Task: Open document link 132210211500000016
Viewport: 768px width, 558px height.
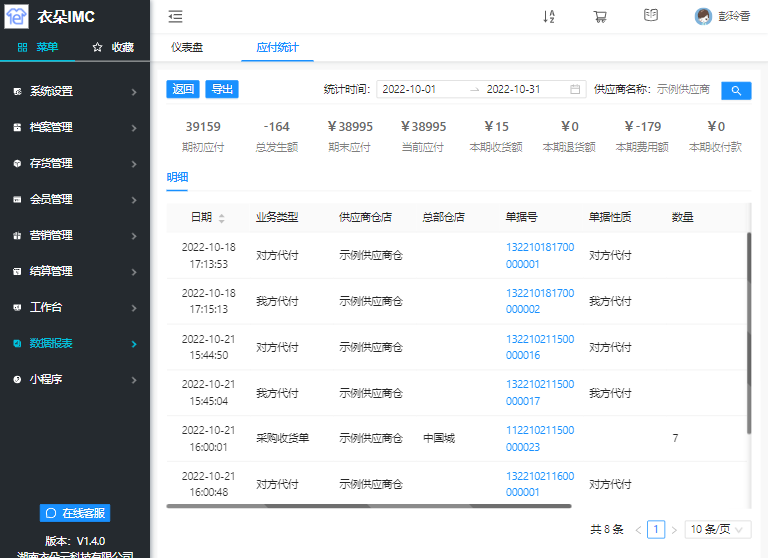Action: point(540,347)
